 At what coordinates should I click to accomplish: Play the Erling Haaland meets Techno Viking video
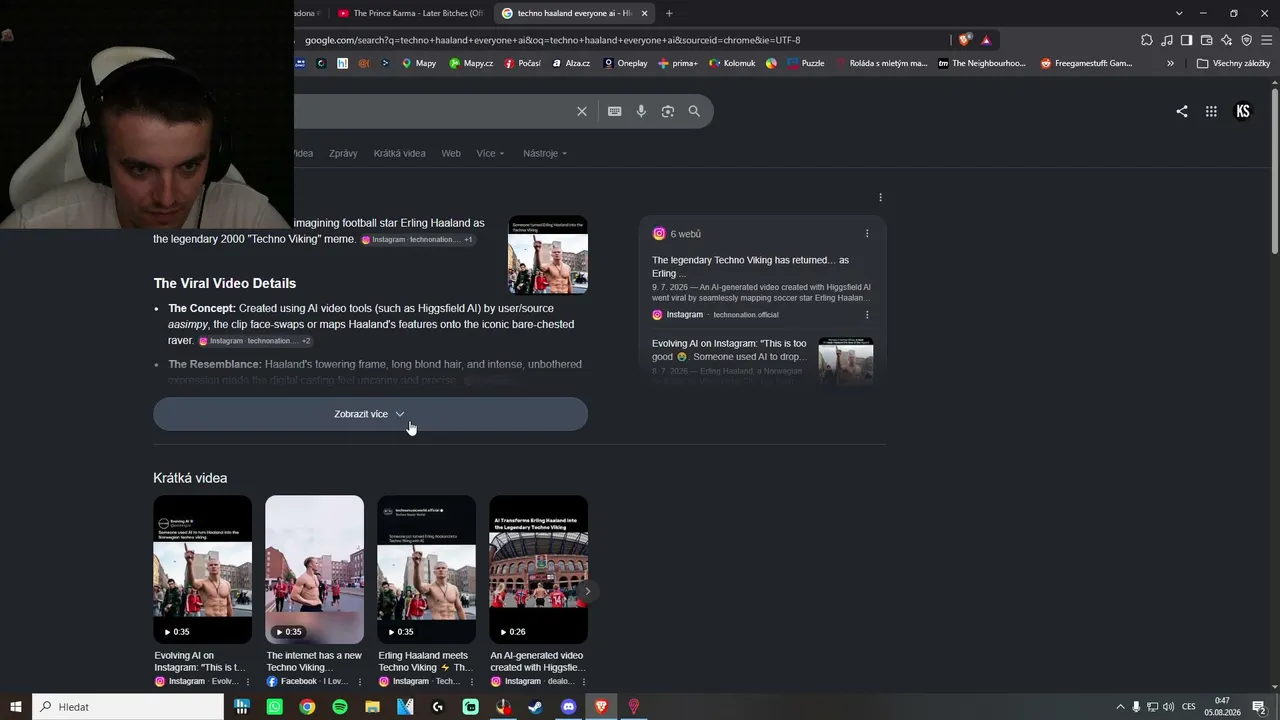click(x=426, y=570)
